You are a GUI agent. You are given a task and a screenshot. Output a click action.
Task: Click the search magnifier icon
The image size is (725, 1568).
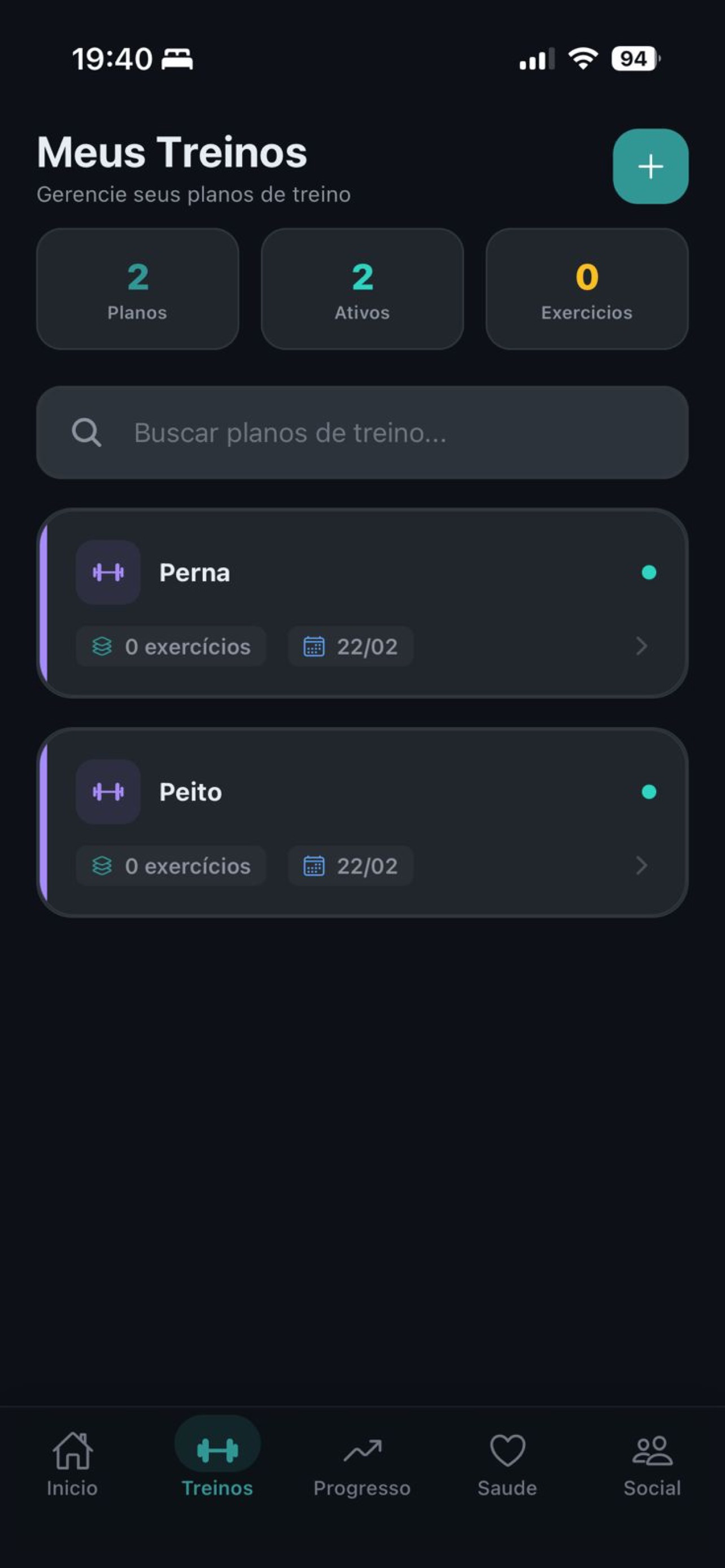coord(86,433)
